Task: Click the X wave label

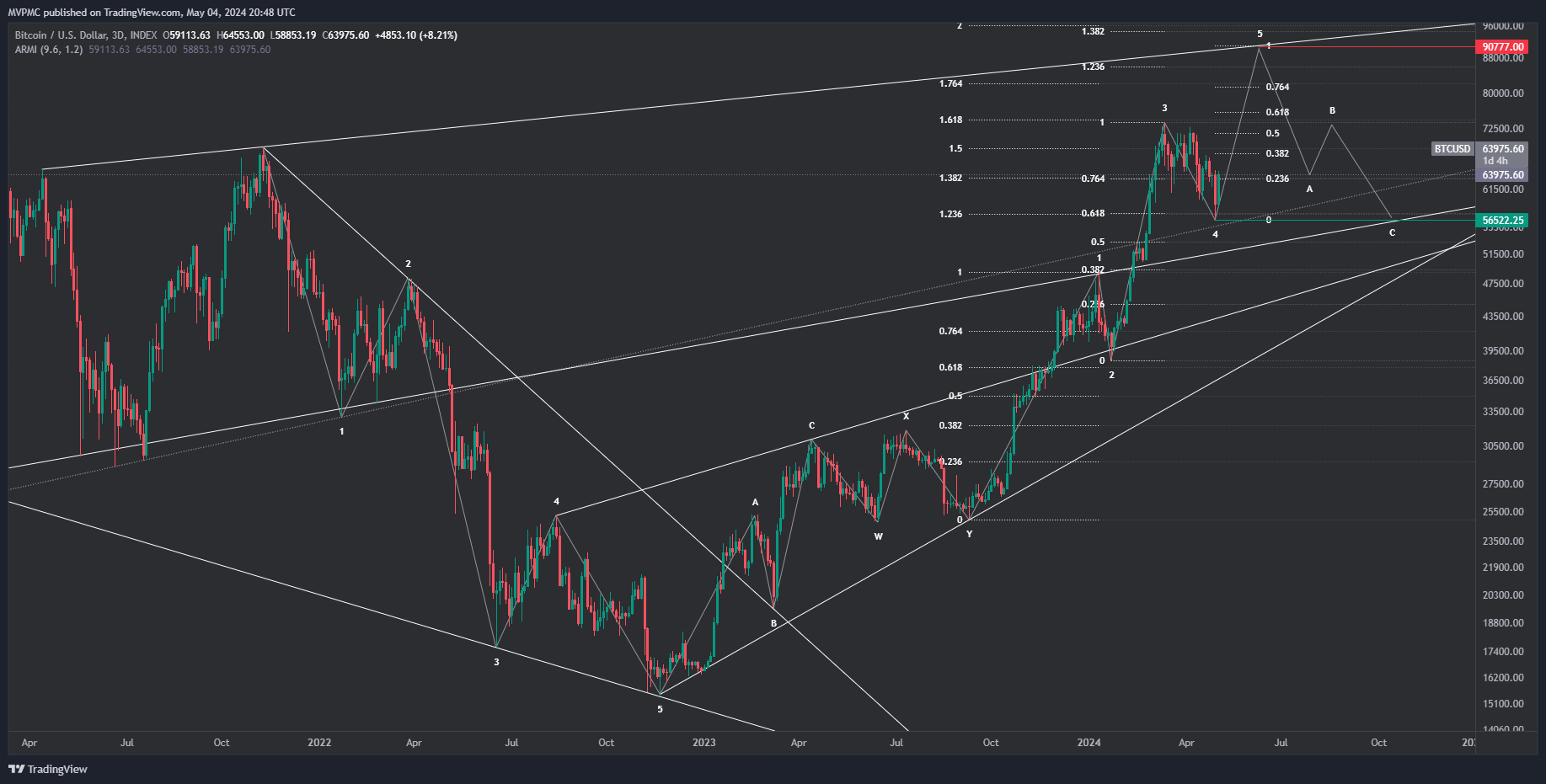Action: pos(907,416)
